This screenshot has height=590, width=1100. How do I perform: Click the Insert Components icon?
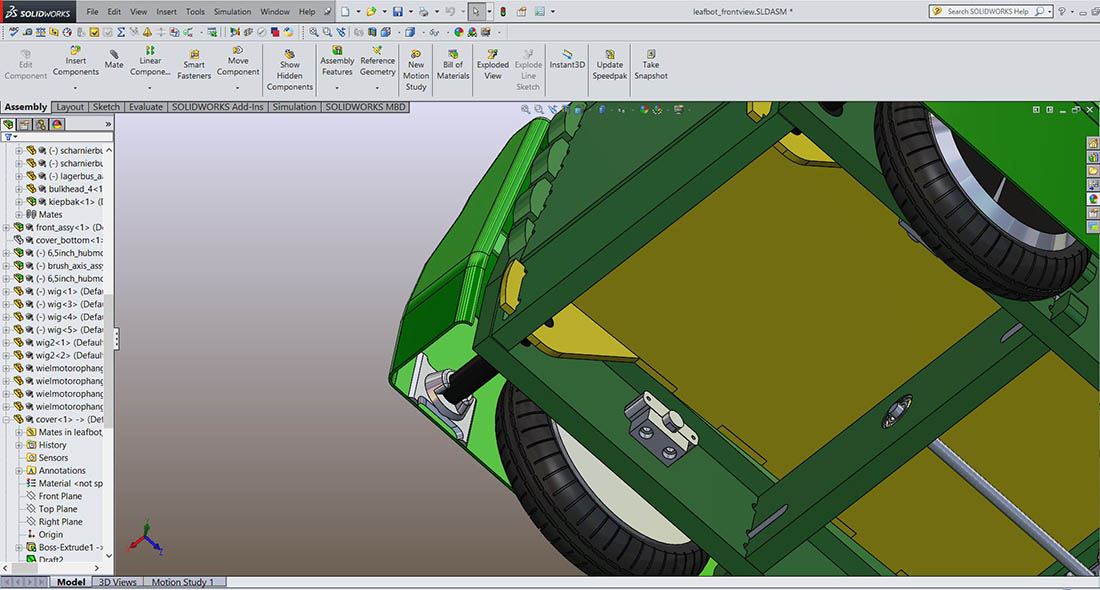click(75, 51)
